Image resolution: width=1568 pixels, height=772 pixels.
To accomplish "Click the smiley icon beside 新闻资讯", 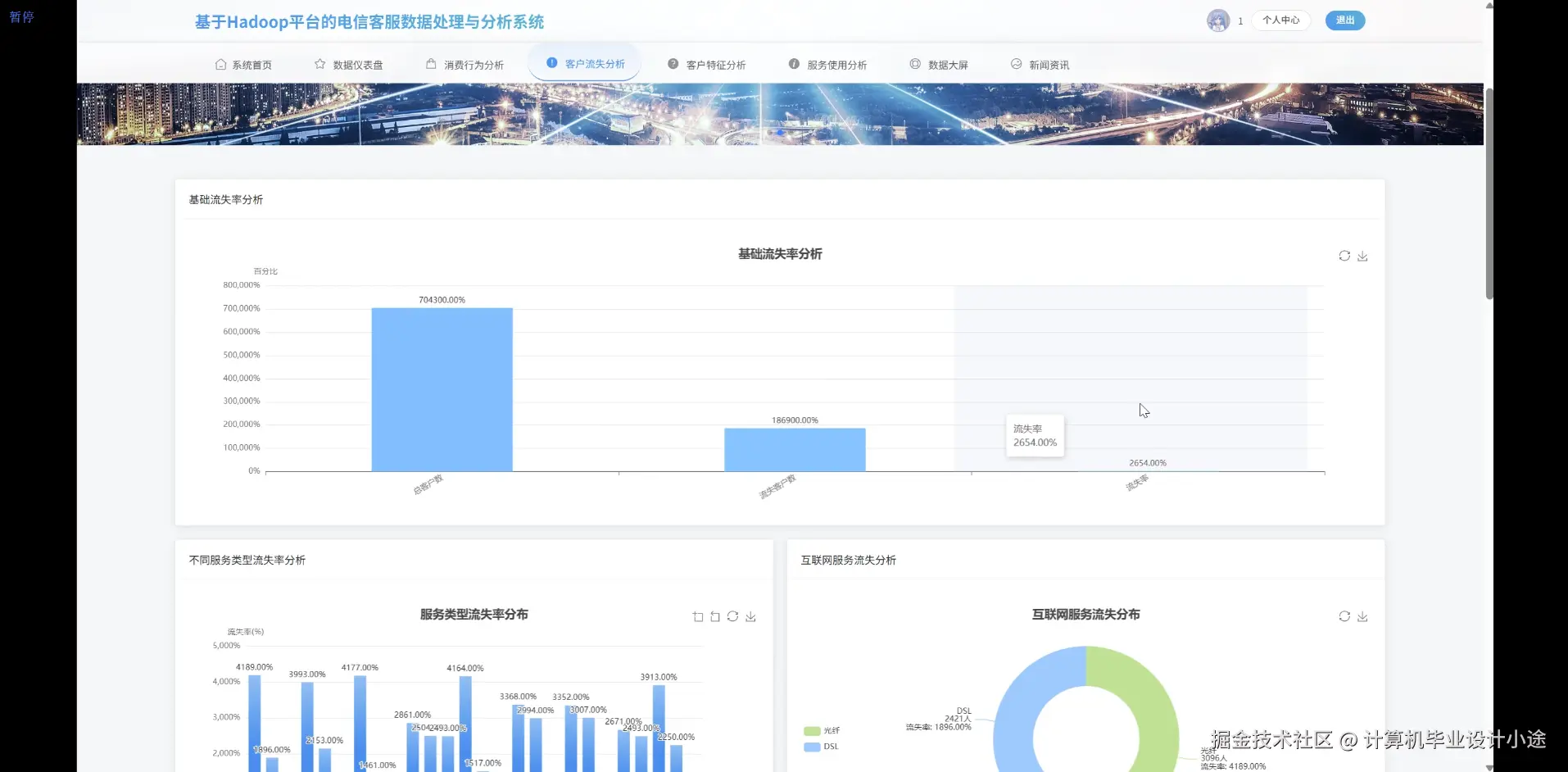I will [x=1016, y=64].
